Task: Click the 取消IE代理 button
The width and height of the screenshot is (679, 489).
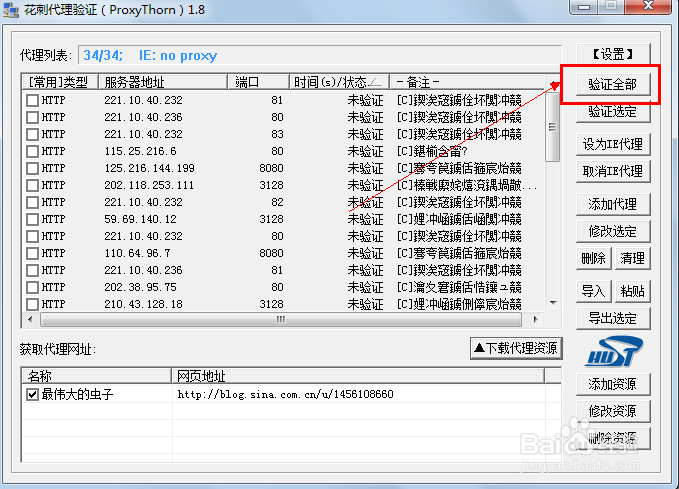Action: pyautogui.click(x=613, y=172)
